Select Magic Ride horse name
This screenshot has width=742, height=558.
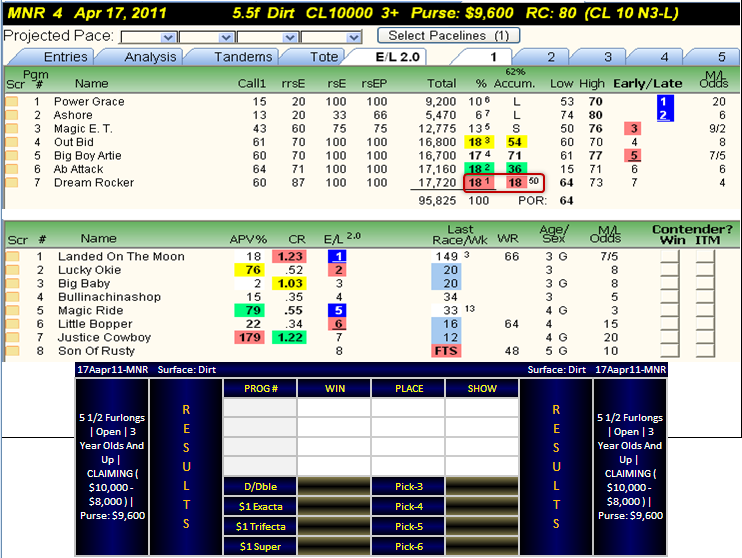(90, 310)
